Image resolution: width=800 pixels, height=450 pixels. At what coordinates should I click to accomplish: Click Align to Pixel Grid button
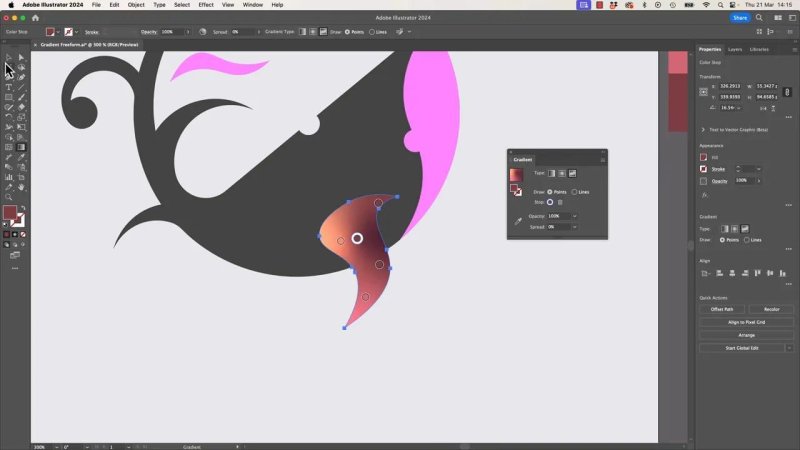point(746,322)
